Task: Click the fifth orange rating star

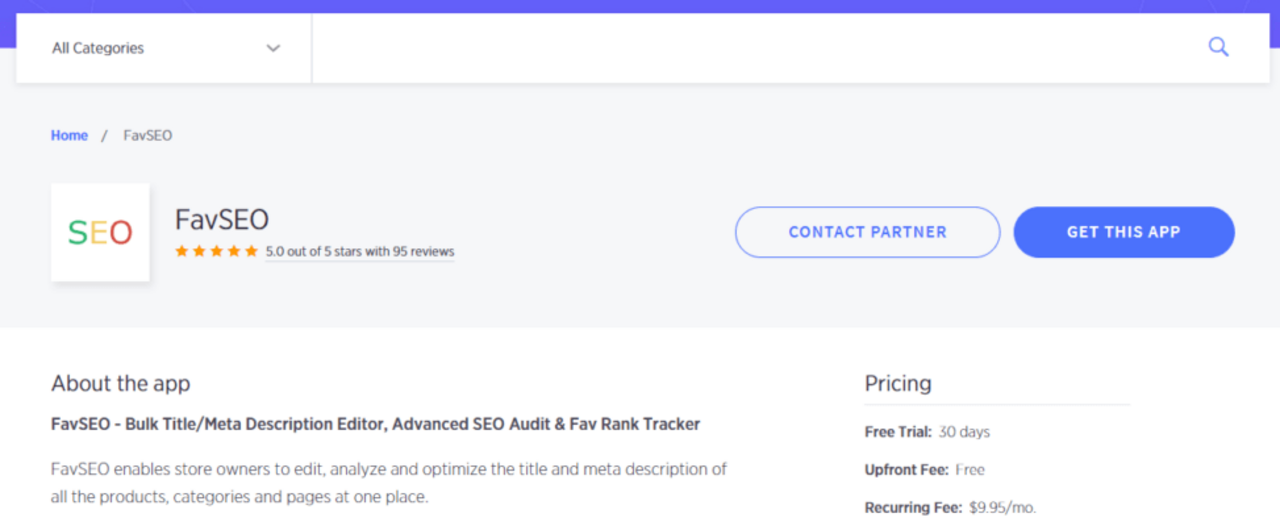Action: (x=250, y=252)
